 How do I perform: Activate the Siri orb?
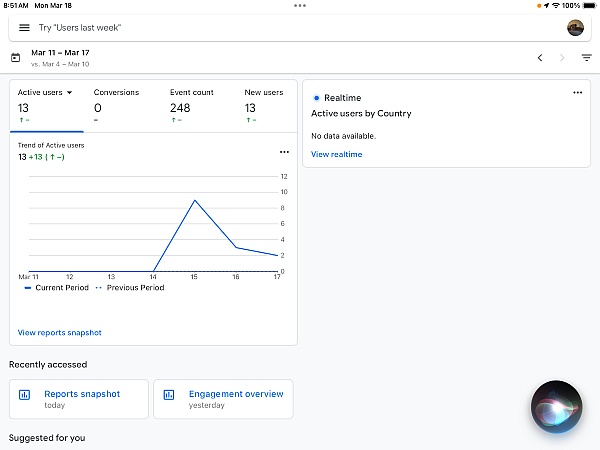point(556,406)
